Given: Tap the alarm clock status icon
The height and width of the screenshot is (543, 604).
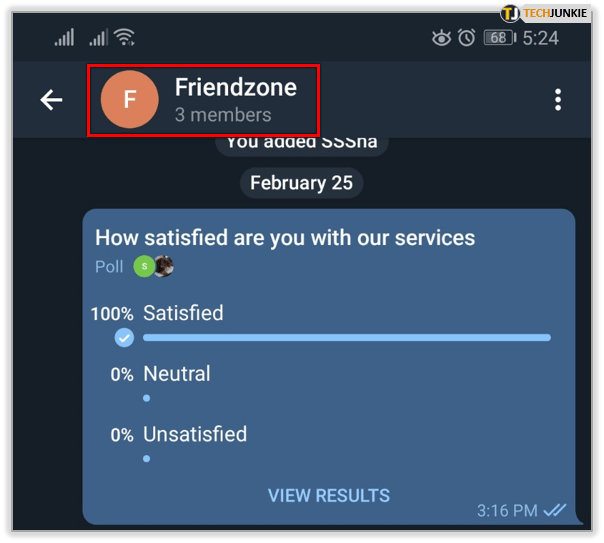Looking at the screenshot, I should (466, 38).
